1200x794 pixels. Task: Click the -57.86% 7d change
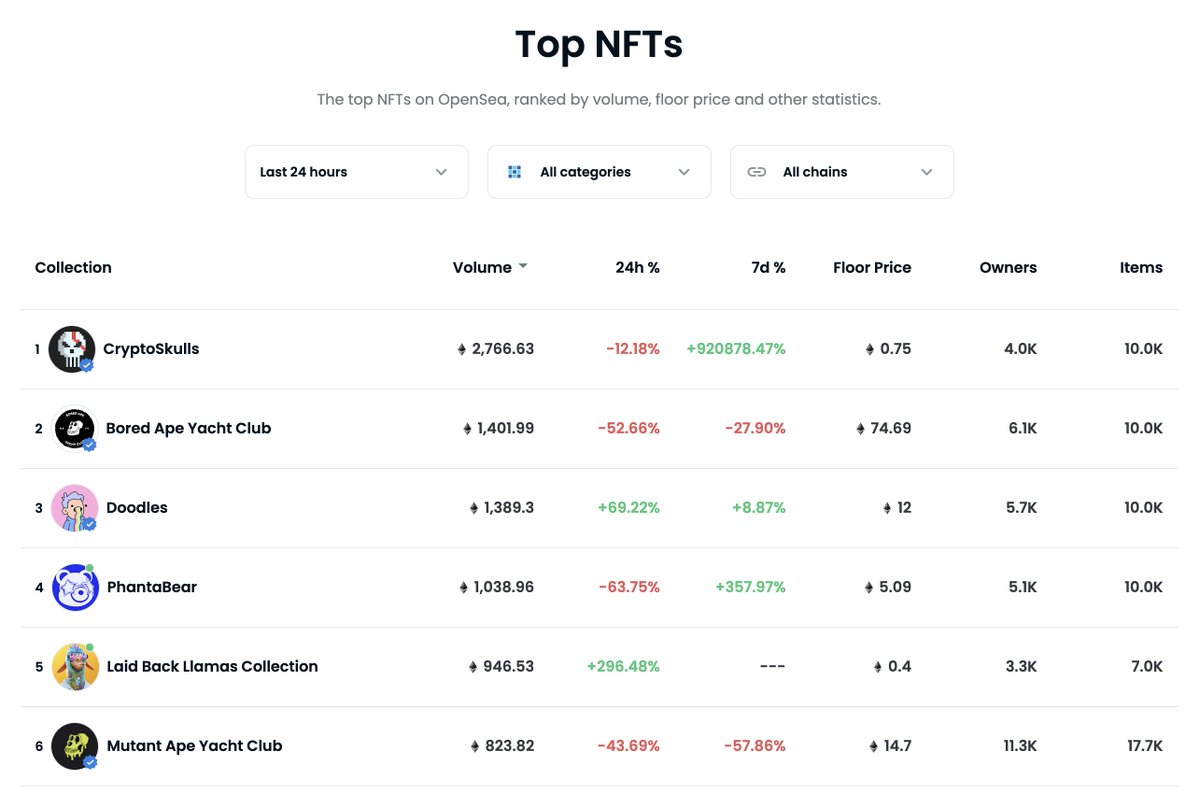pyautogui.click(x=755, y=746)
